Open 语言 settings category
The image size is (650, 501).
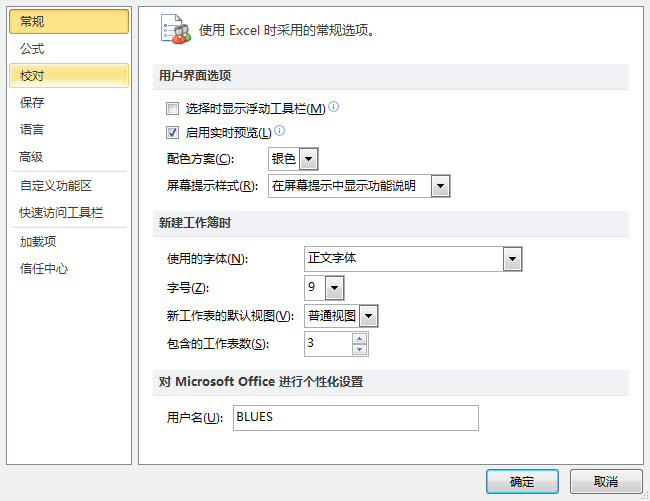tap(69, 130)
